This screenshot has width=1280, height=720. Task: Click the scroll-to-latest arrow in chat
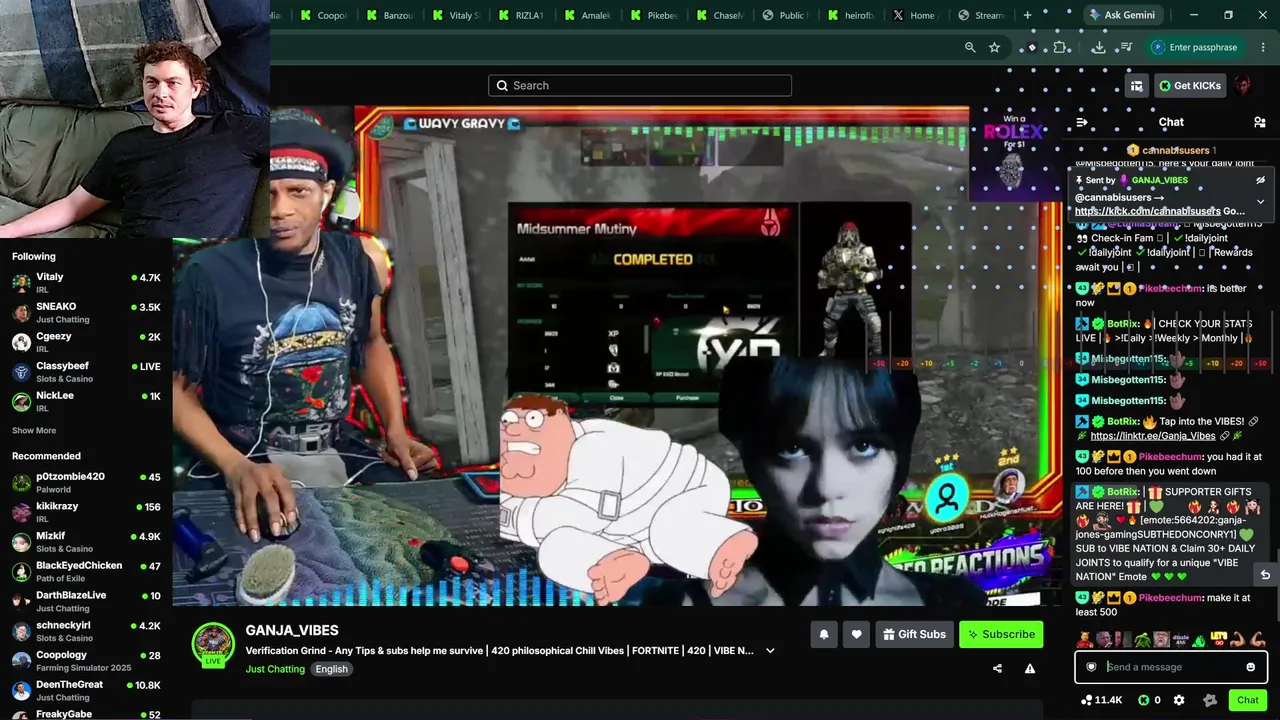(1265, 575)
